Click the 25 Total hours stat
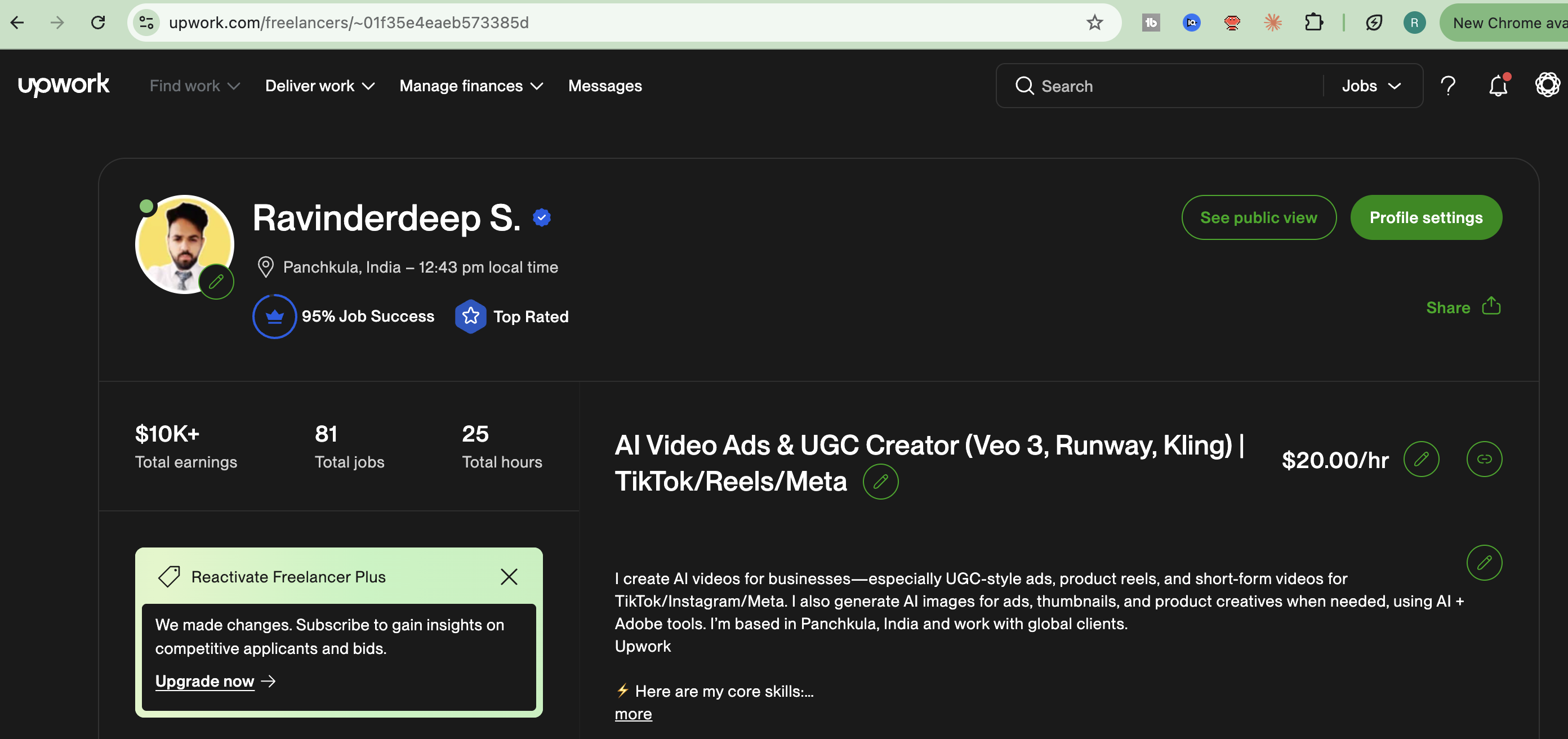This screenshot has width=1568, height=739. pyautogui.click(x=502, y=447)
